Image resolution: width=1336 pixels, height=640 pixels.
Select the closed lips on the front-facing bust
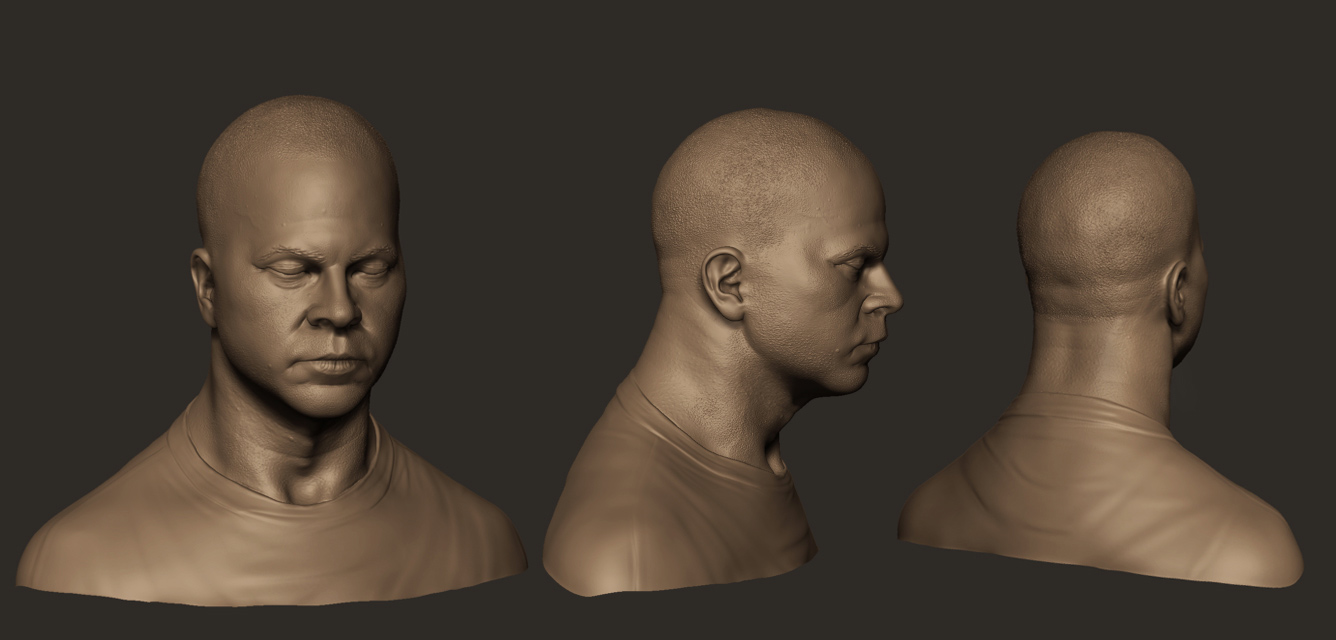click(x=335, y=363)
